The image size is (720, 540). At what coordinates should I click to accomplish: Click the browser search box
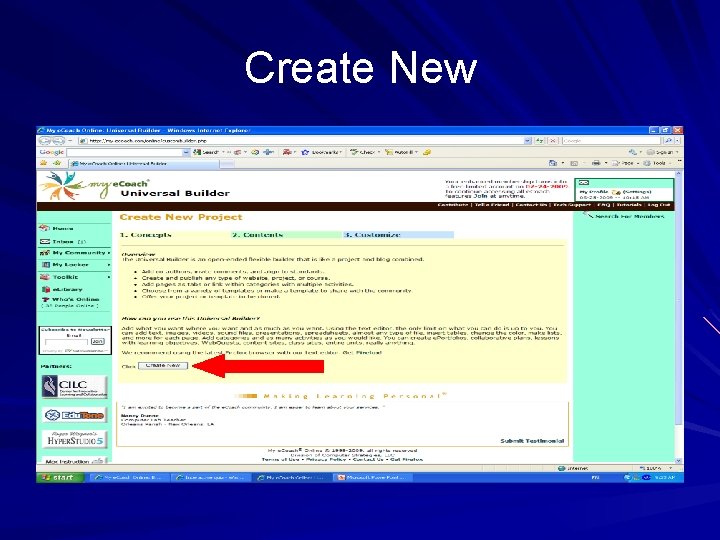click(612, 141)
